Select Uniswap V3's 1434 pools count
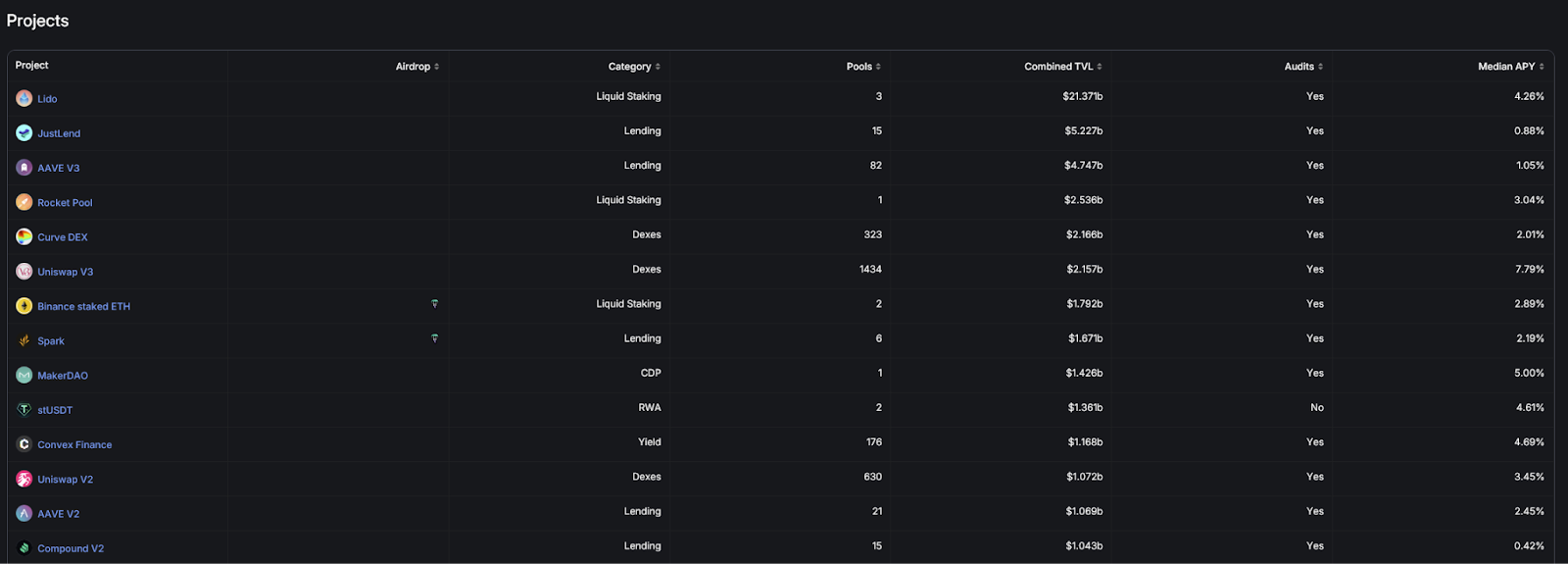Image resolution: width=1568 pixels, height=564 pixels. 870,269
